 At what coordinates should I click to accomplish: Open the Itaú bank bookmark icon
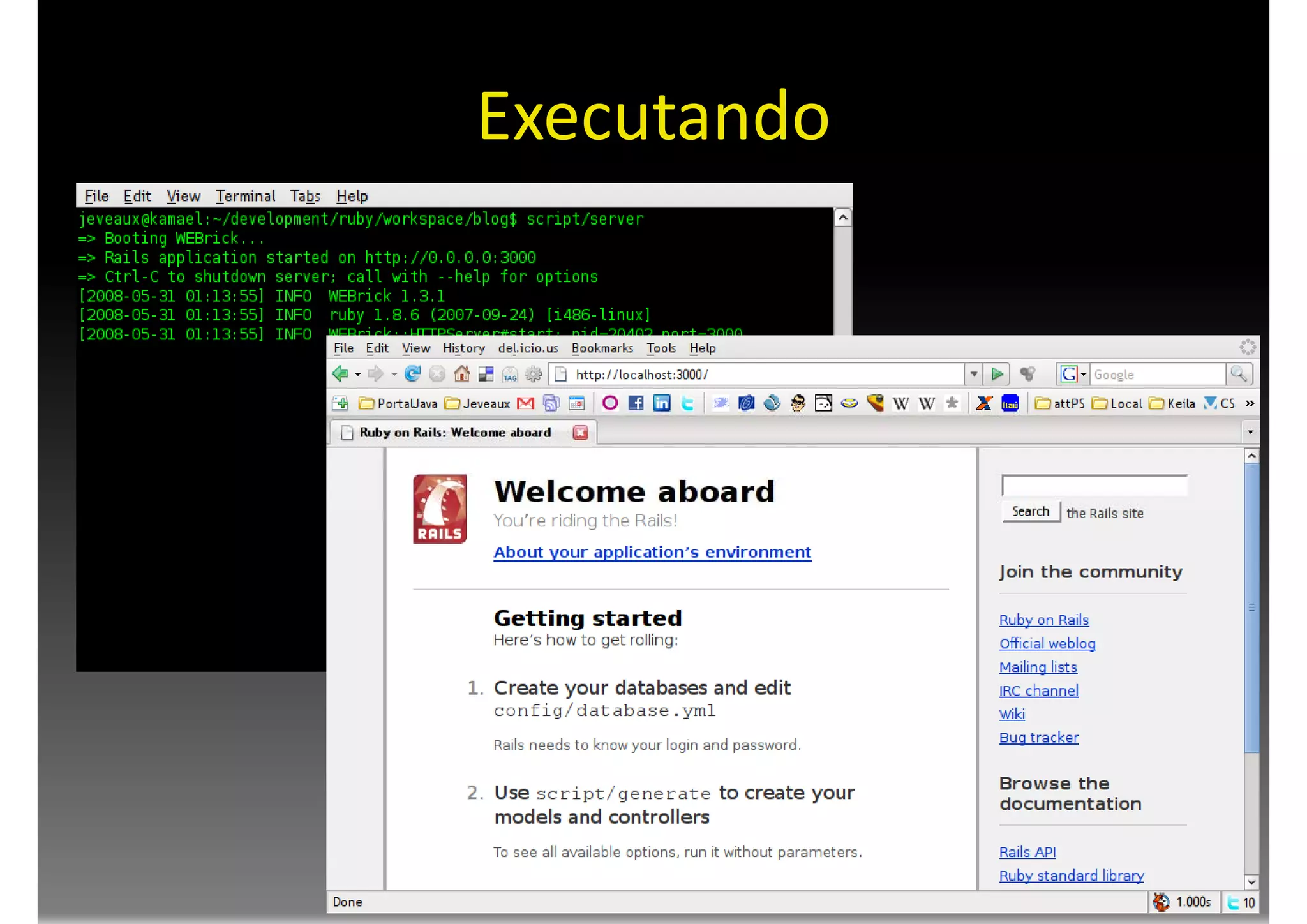[1010, 403]
